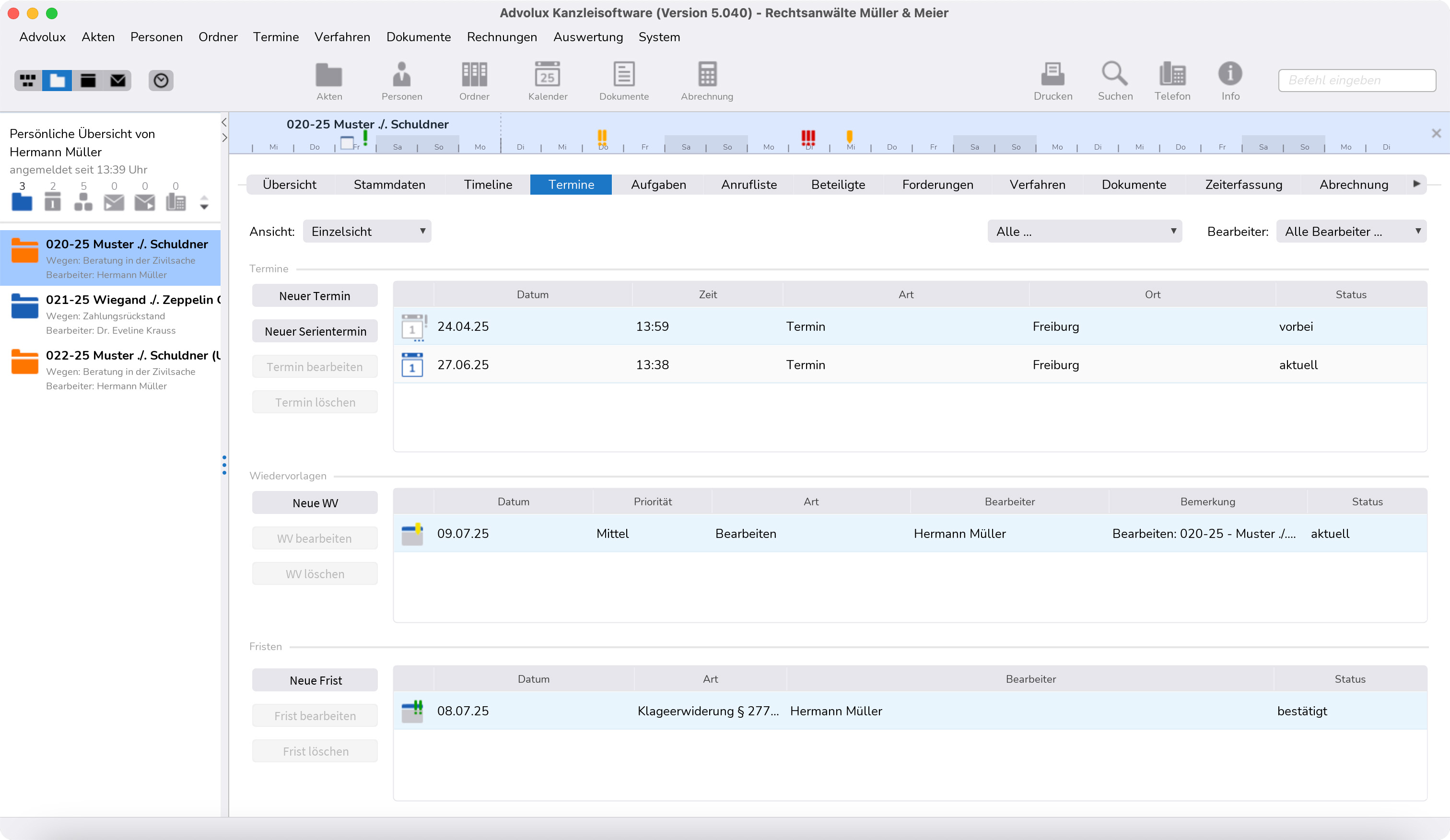The width and height of the screenshot is (1450, 840).
Task: Open the Personen toolbar icon
Action: [402, 81]
